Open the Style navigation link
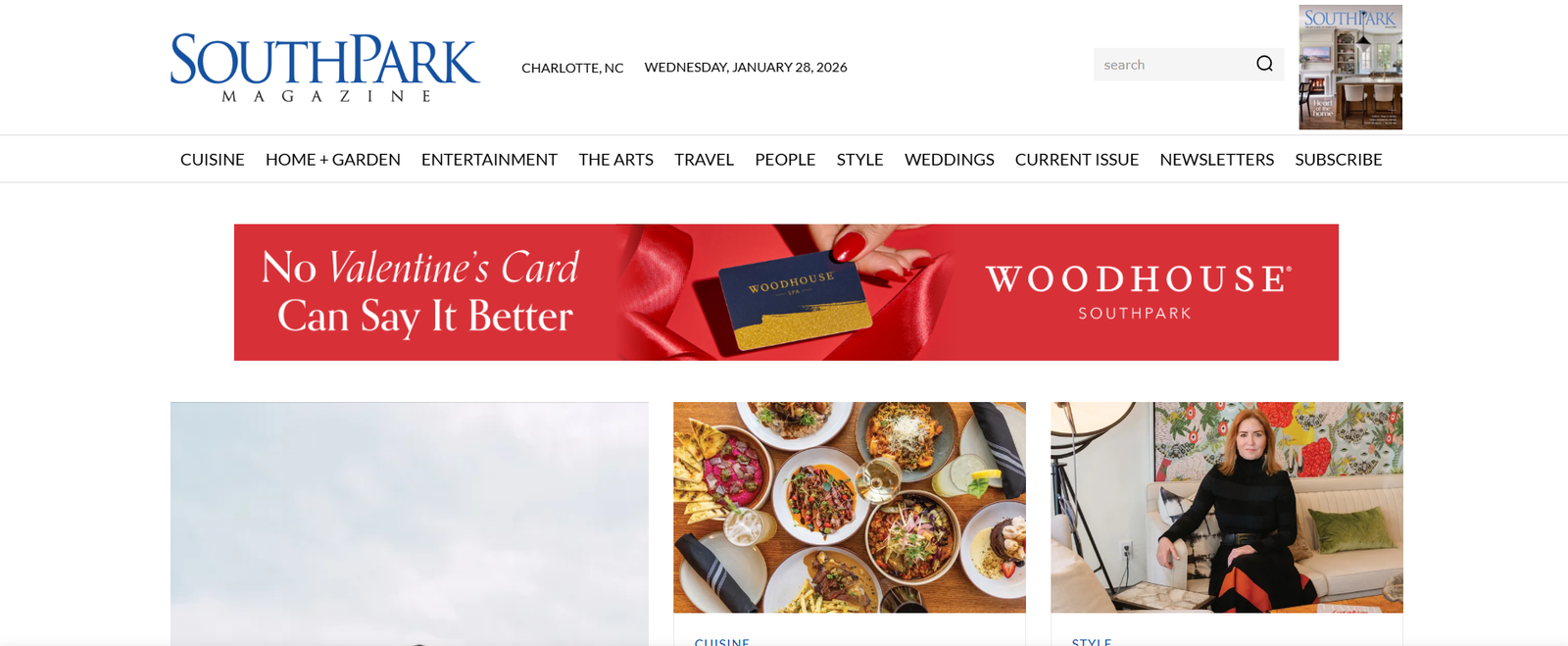1568x646 pixels. (859, 159)
